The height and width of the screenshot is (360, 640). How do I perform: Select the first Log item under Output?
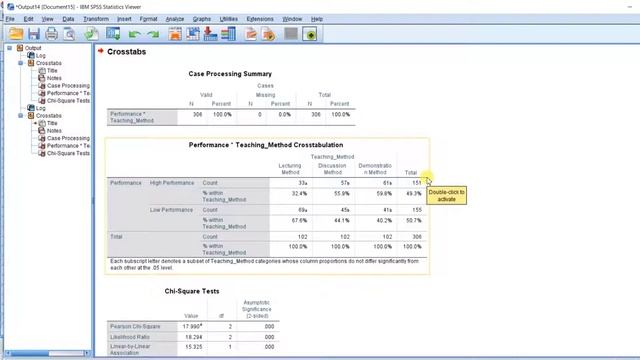40,56
